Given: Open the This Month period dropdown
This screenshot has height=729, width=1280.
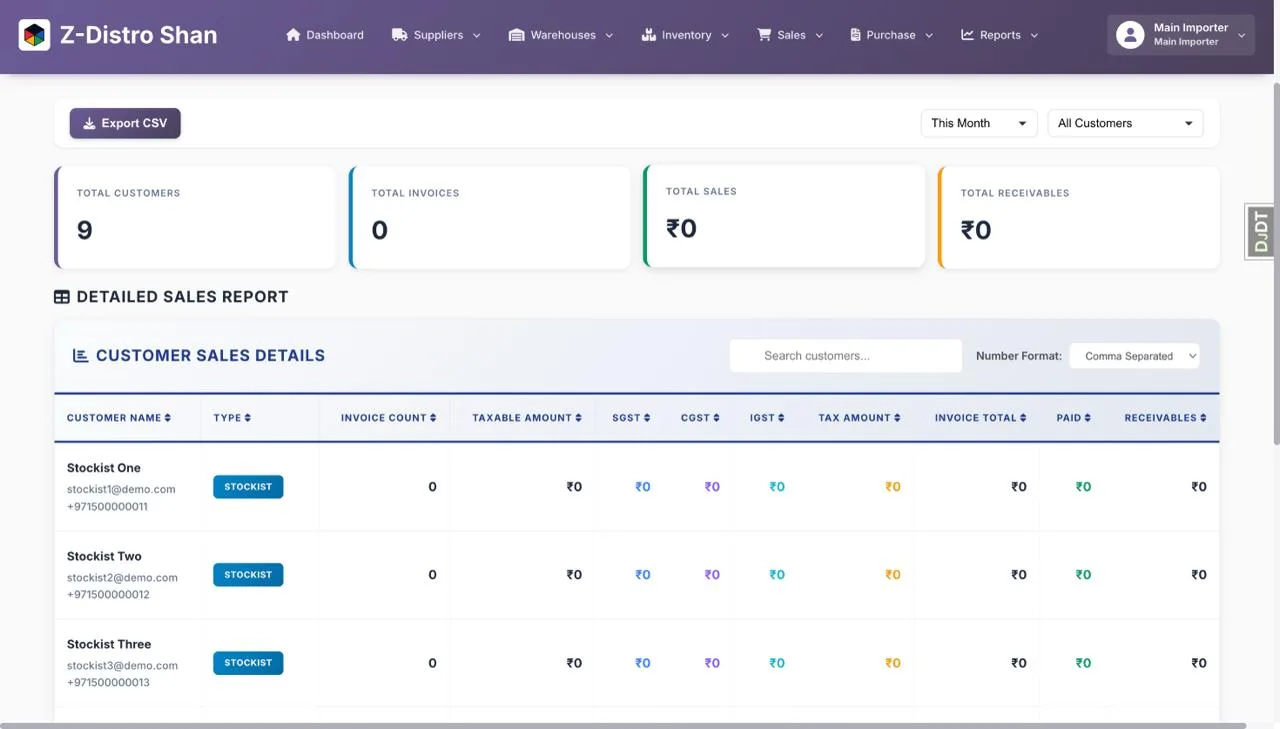Looking at the screenshot, I should coord(979,123).
